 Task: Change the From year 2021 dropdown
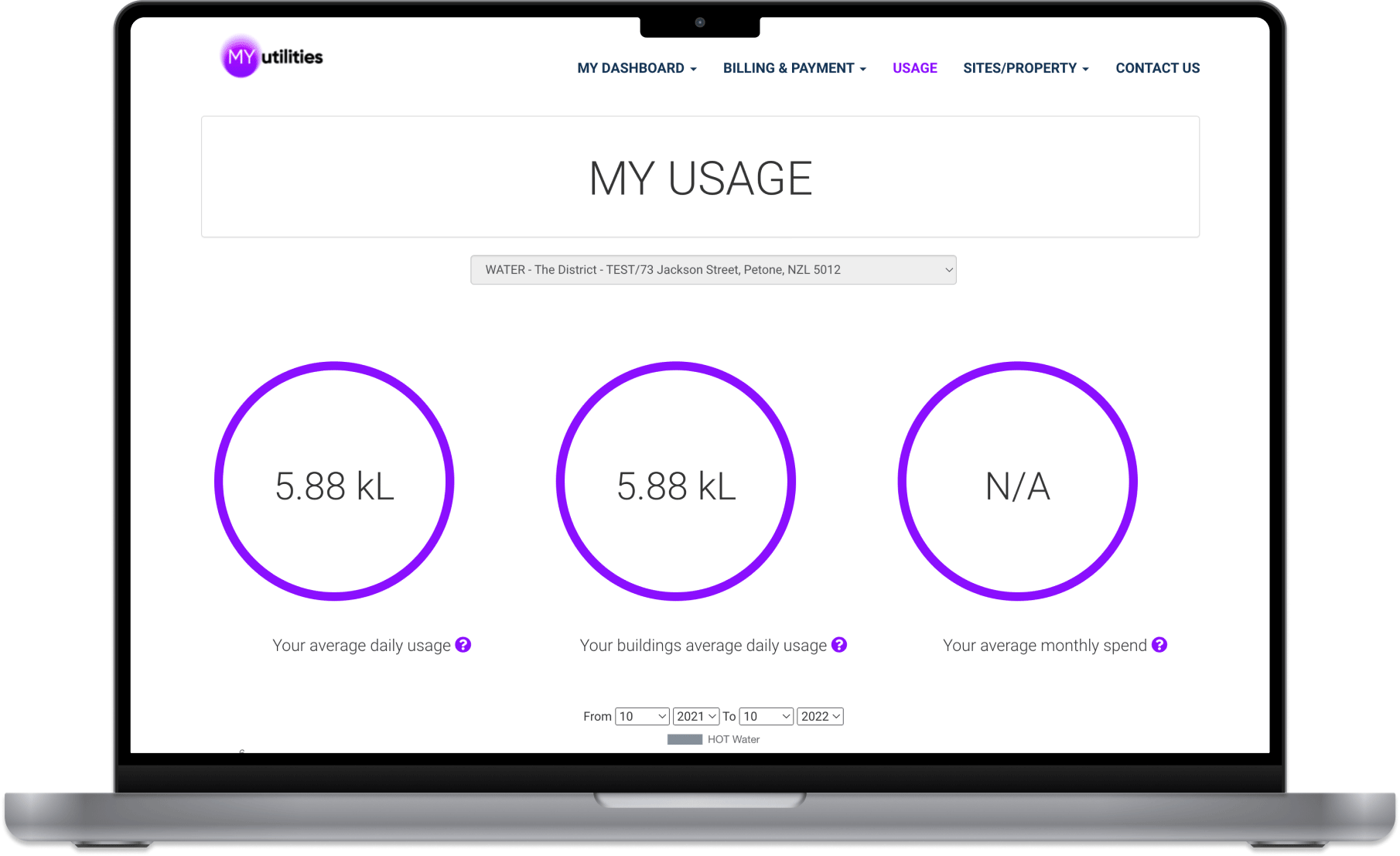point(695,716)
